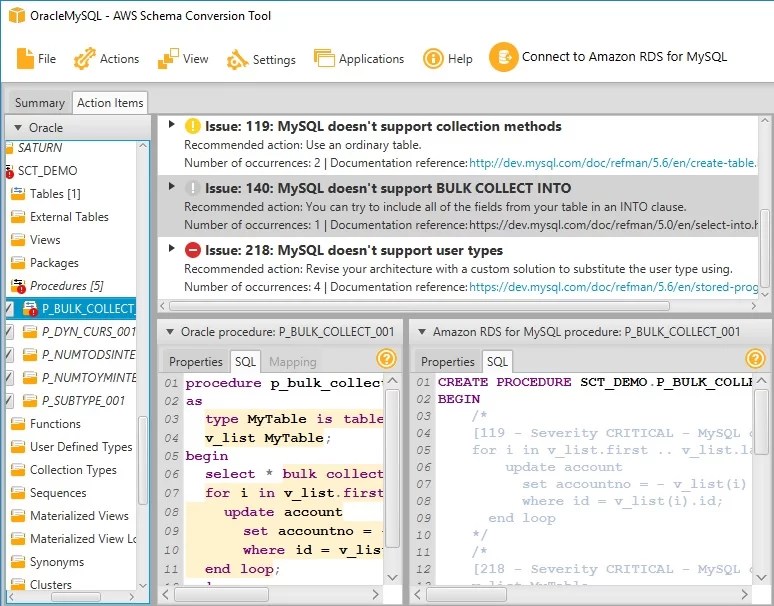Click help icon in Amazon RDS procedure panel

click(x=755, y=359)
